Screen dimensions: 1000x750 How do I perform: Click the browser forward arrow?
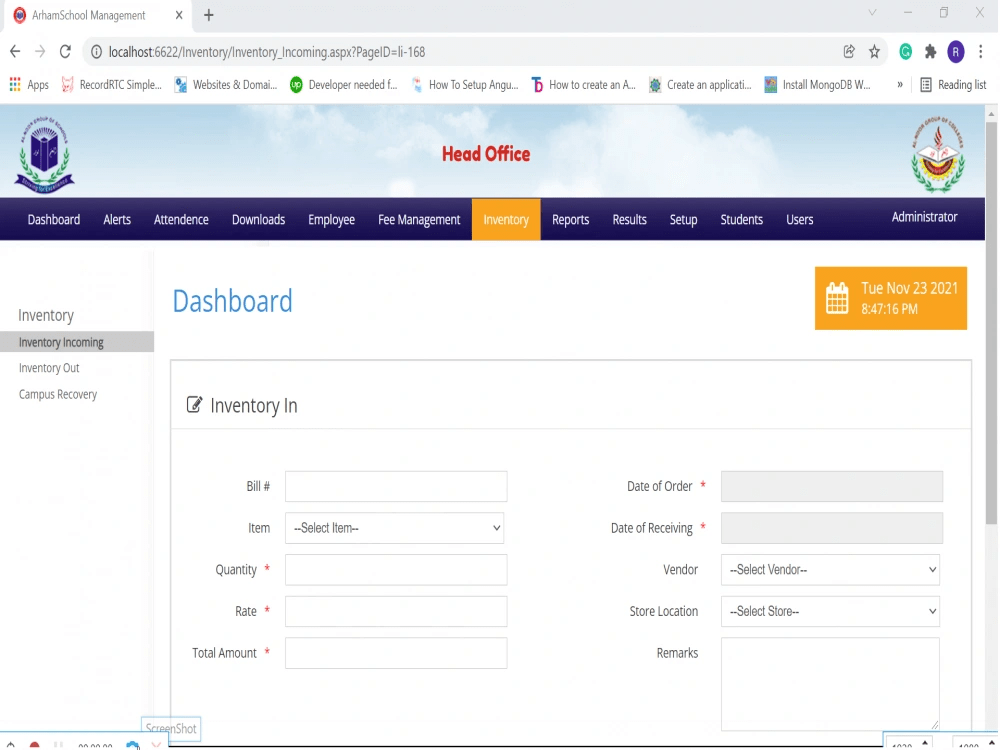pos(40,52)
